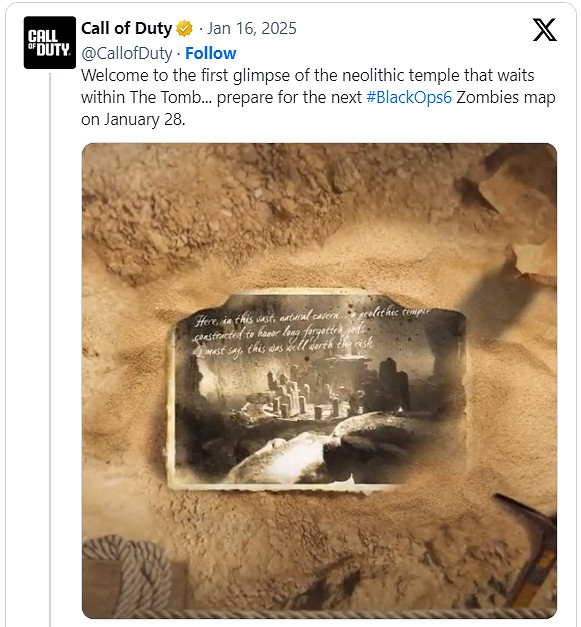
Task: Click the coiled rope in the media corner
Action: 128,576
